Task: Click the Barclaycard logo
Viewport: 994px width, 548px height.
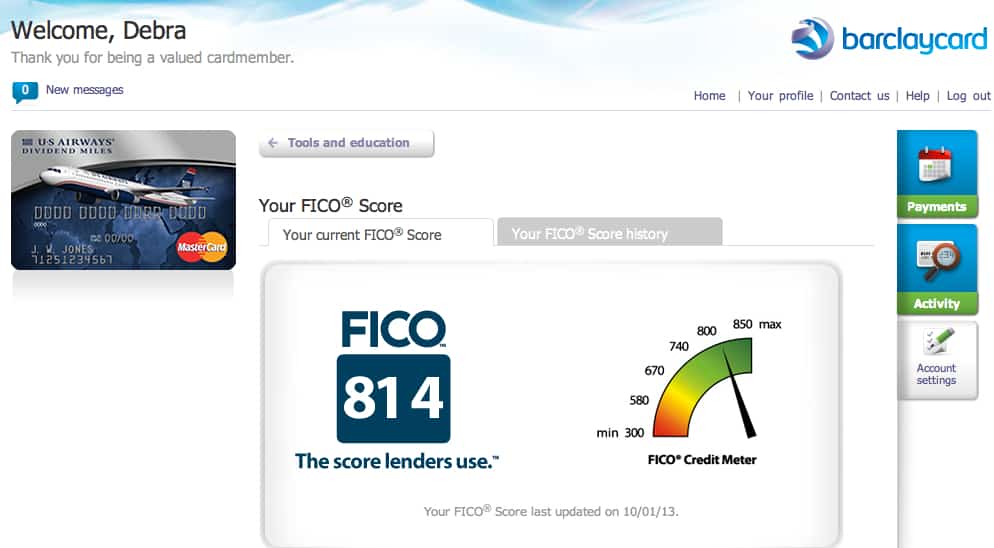Action: [889, 39]
